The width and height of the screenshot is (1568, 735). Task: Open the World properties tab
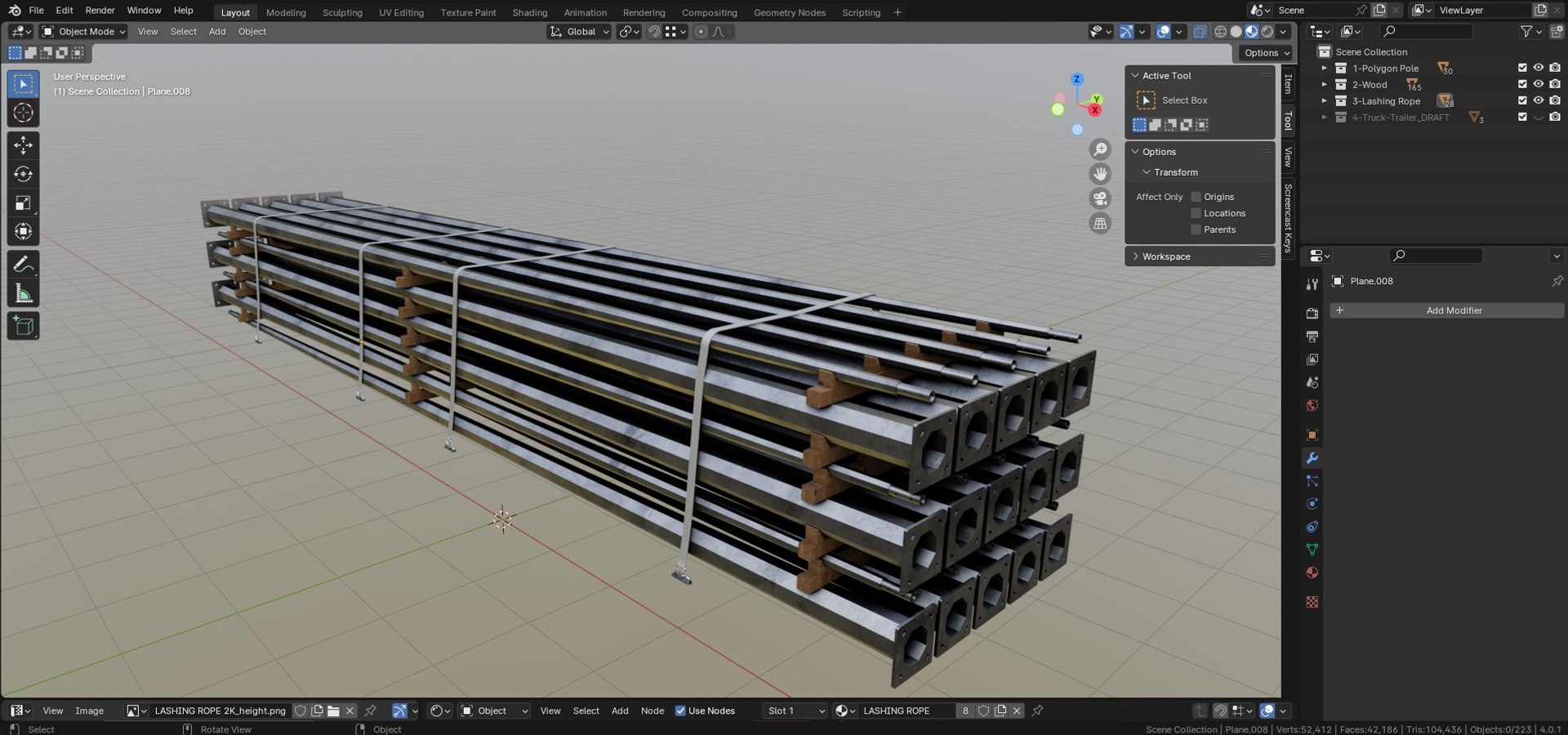1312,406
